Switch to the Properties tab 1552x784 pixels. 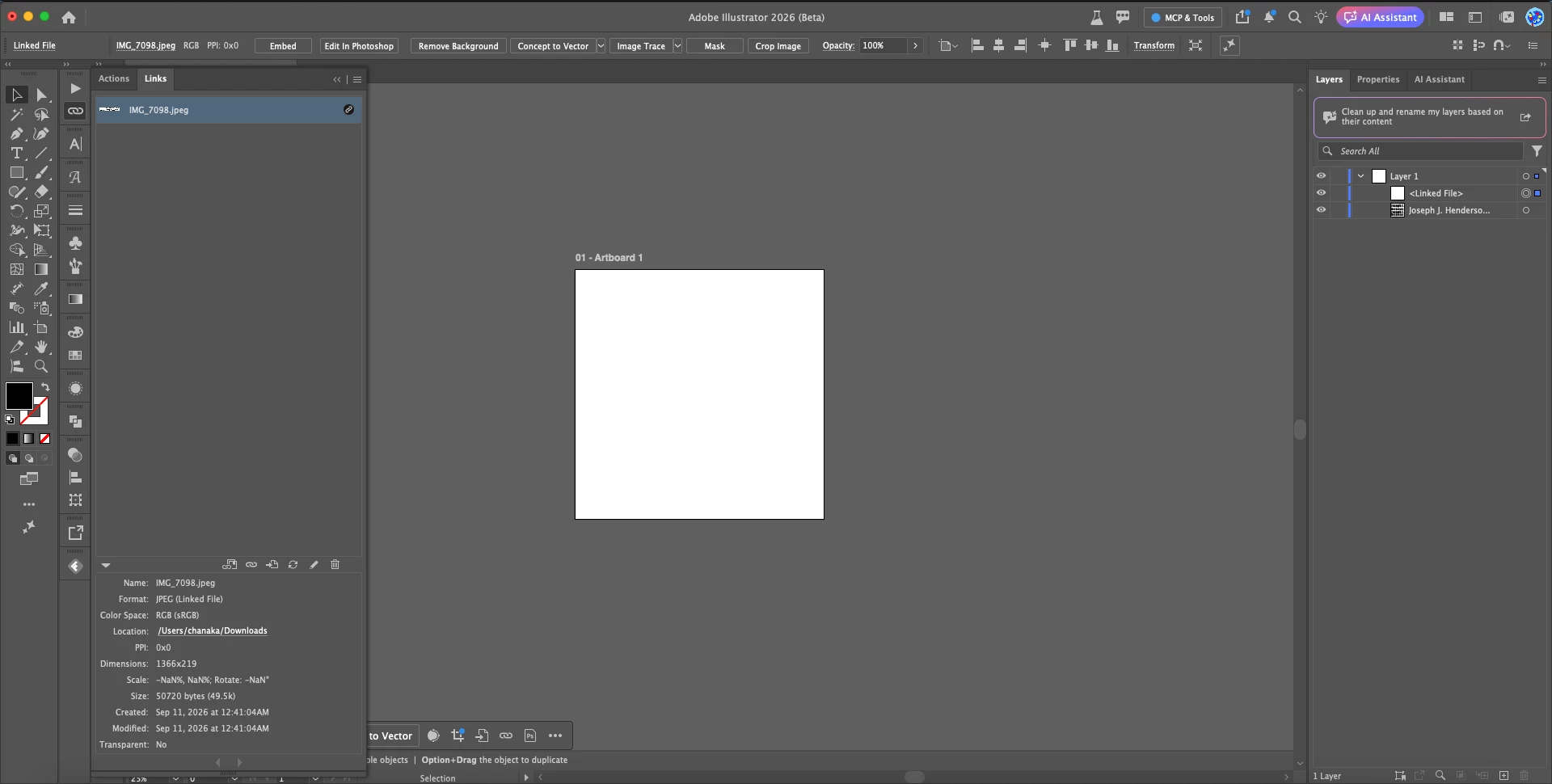point(1378,79)
